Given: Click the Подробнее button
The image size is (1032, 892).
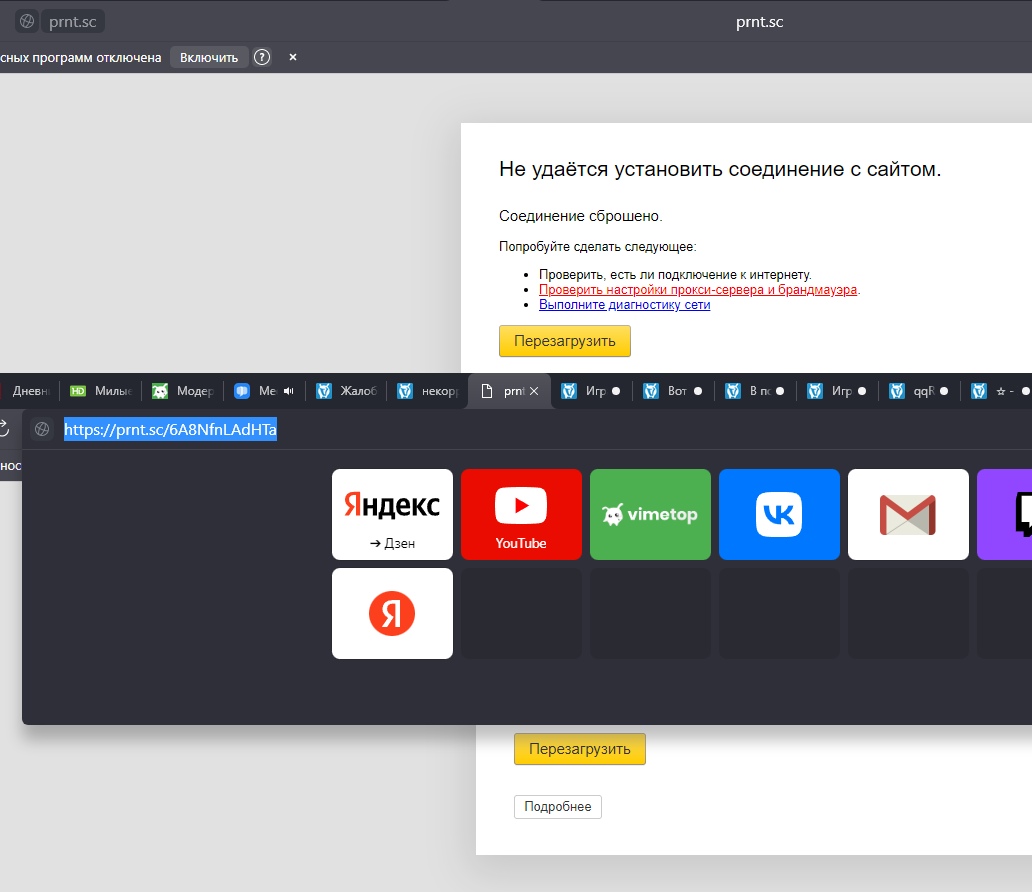Looking at the screenshot, I should tap(558, 807).
